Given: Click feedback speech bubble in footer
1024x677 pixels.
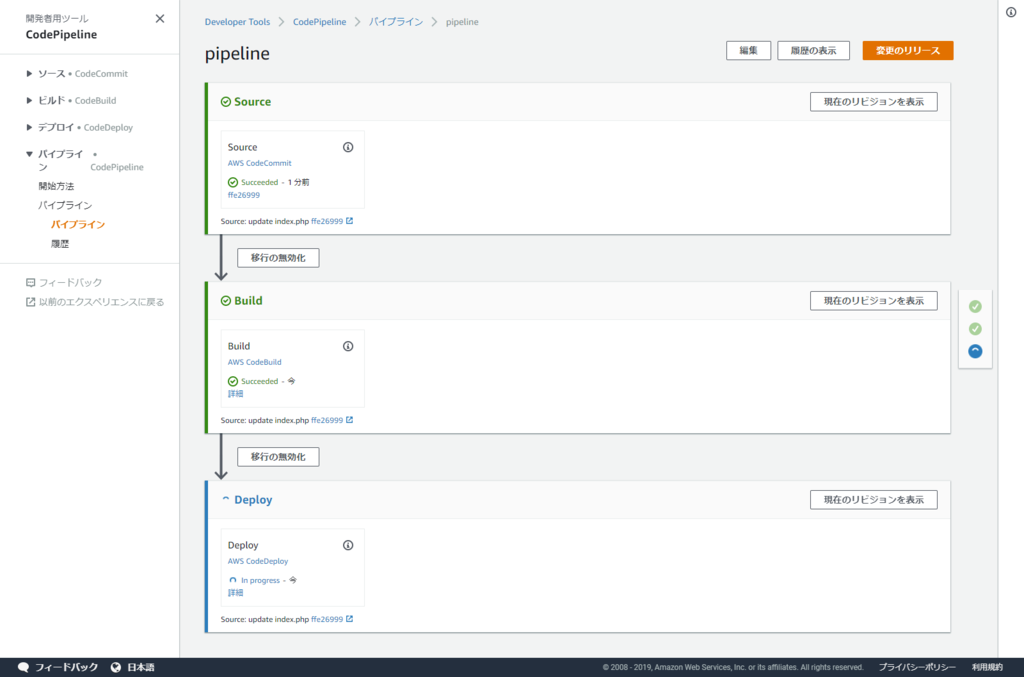Looking at the screenshot, I should coord(24,667).
